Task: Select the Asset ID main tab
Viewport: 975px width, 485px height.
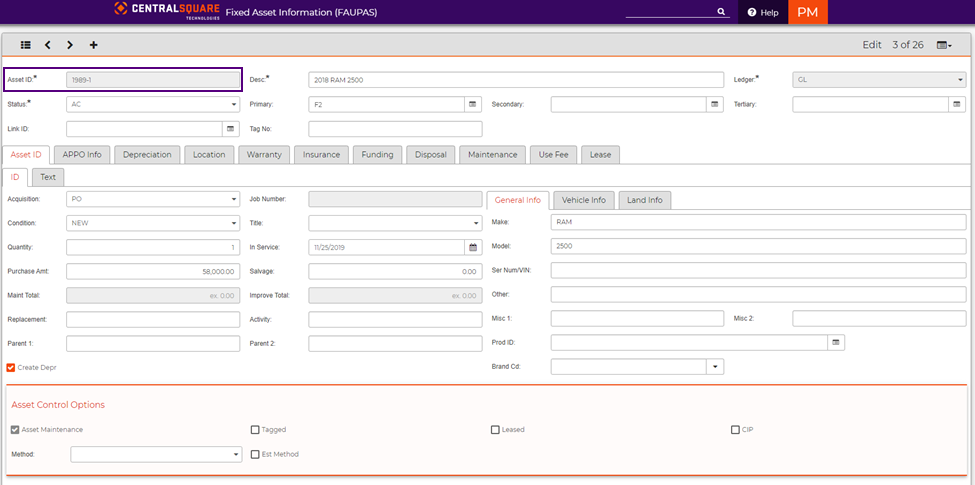Action: (x=26, y=155)
